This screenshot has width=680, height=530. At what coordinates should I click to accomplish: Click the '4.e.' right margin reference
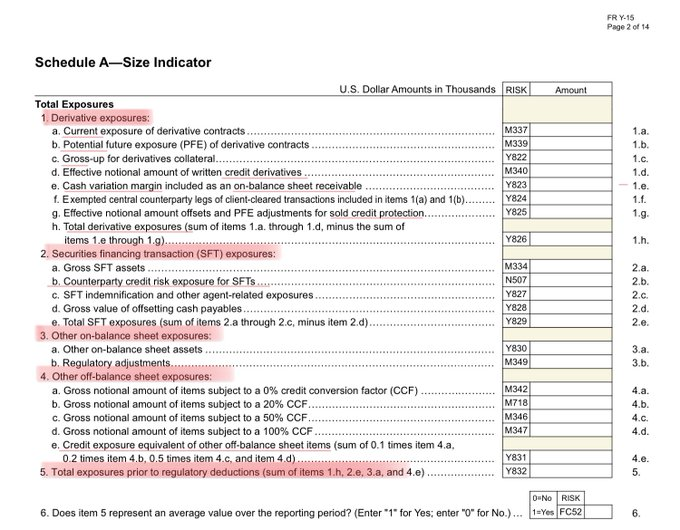click(x=640, y=458)
